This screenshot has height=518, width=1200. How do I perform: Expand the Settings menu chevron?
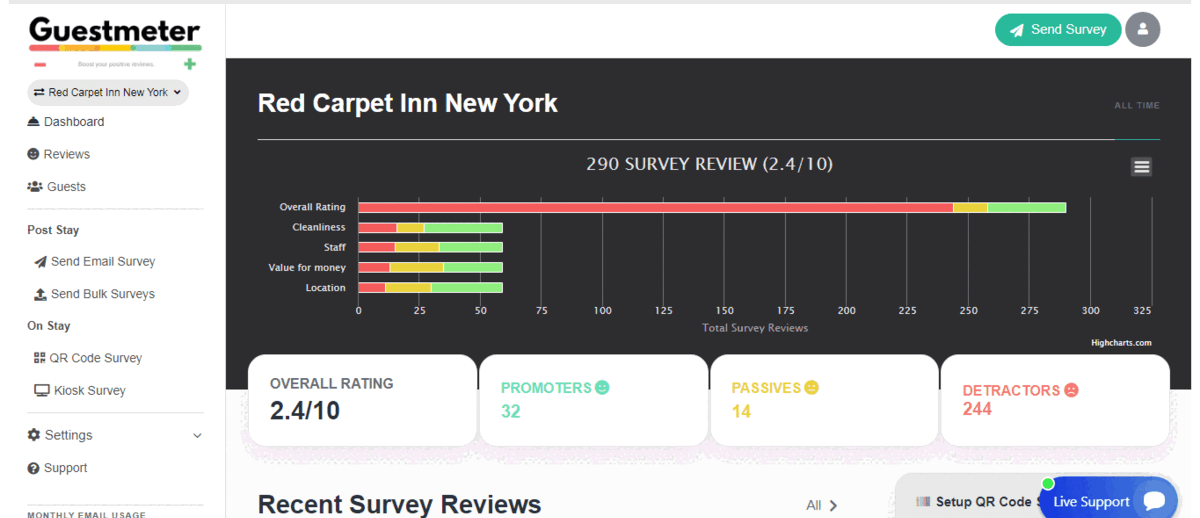(197, 436)
